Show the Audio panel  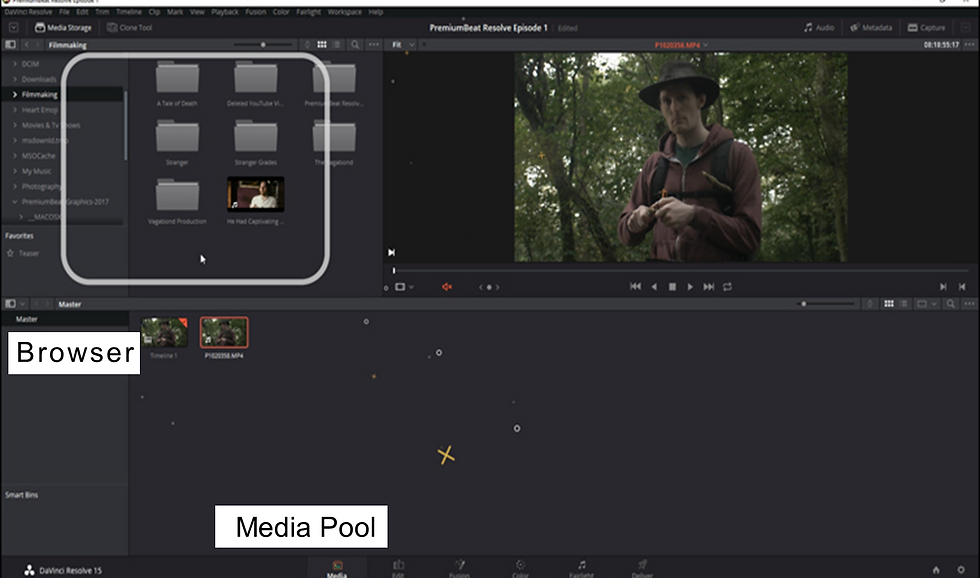click(x=819, y=27)
